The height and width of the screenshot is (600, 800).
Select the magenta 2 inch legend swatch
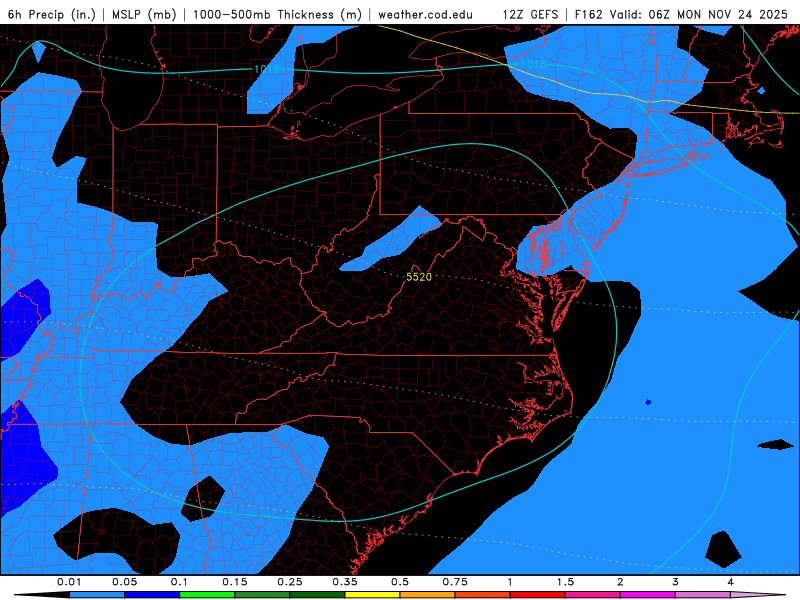(648, 595)
